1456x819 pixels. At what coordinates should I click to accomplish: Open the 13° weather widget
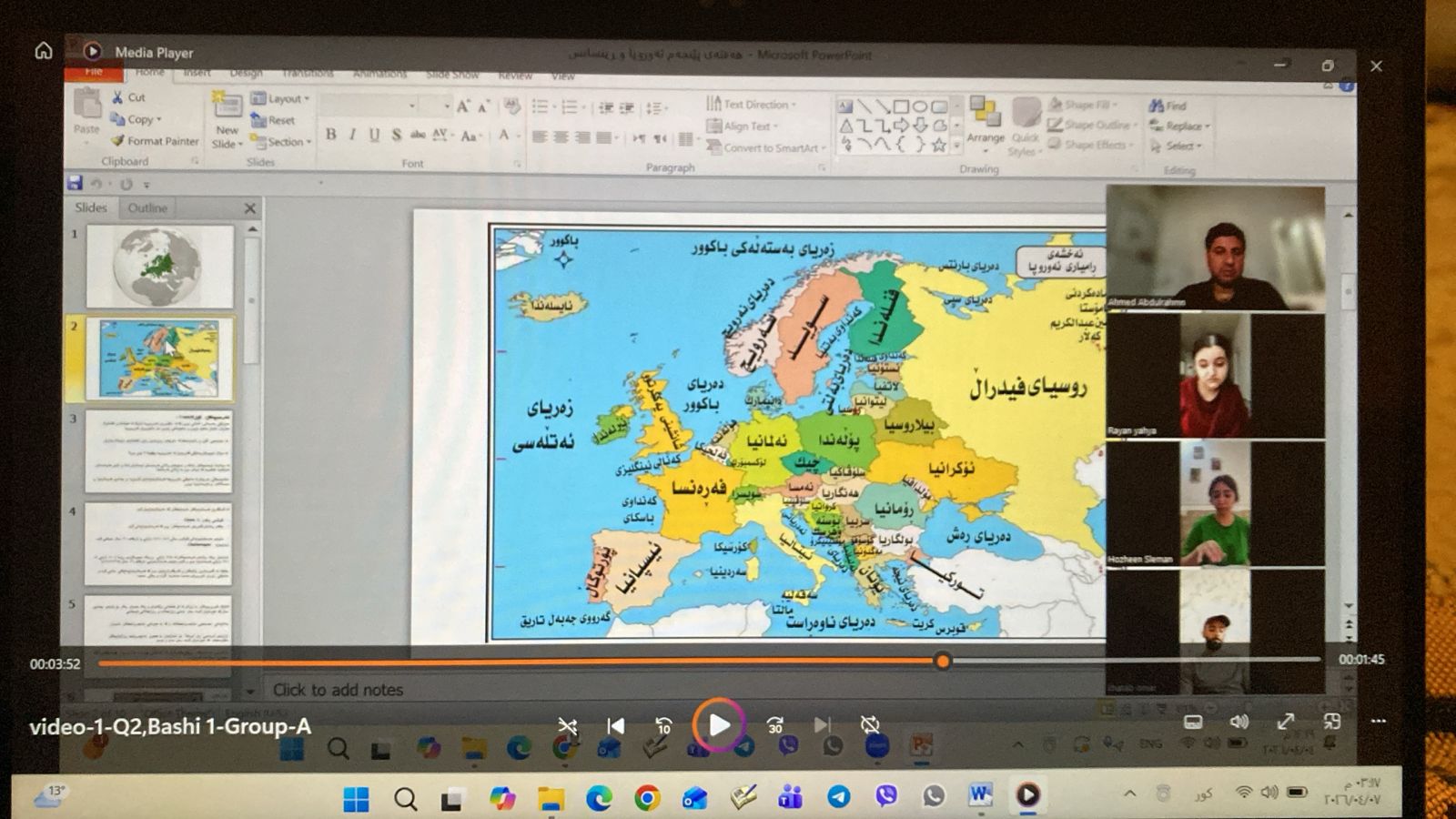49,796
